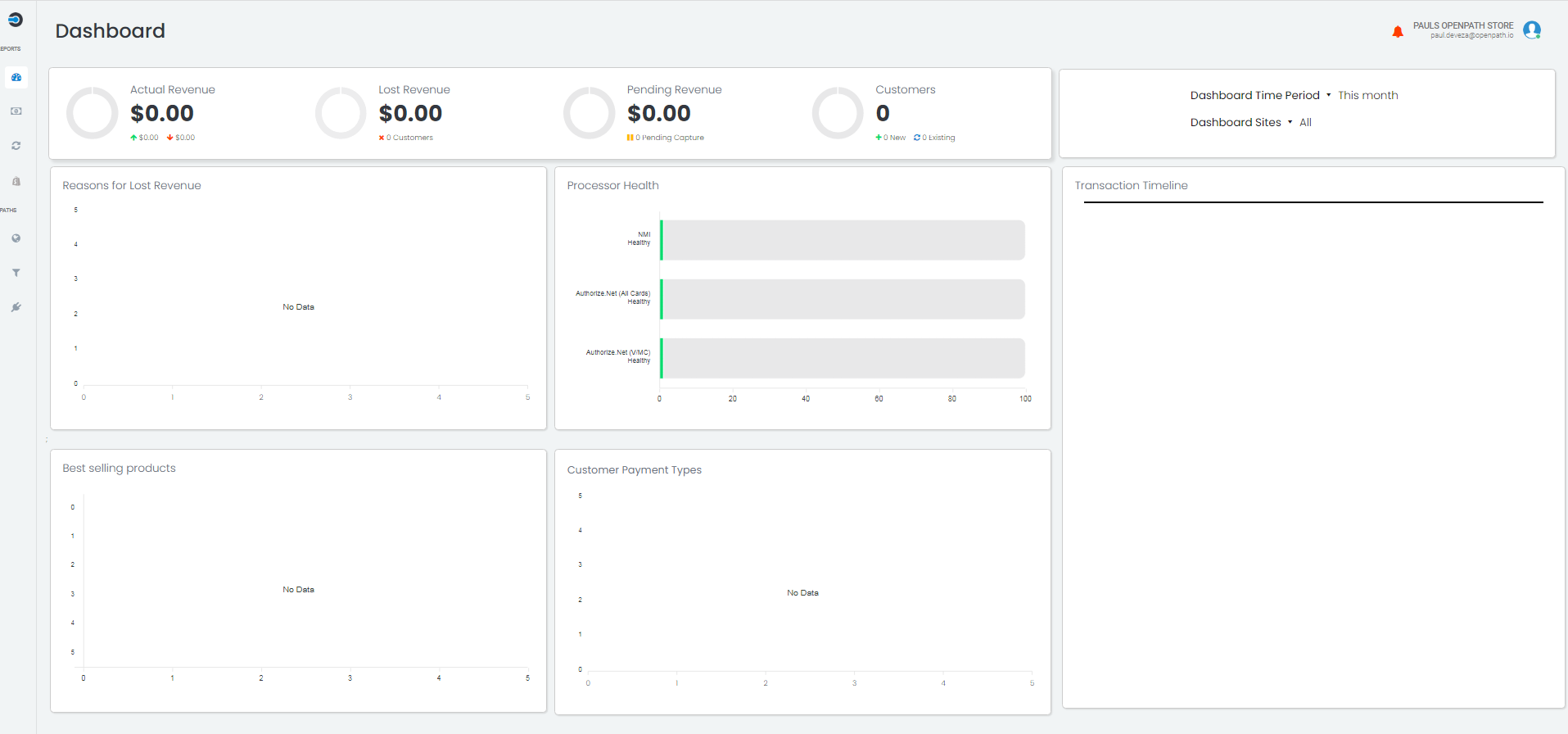Image resolution: width=1568 pixels, height=734 pixels.
Task: Click the Authorize.Net (V/MC) health bar
Action: [x=842, y=358]
